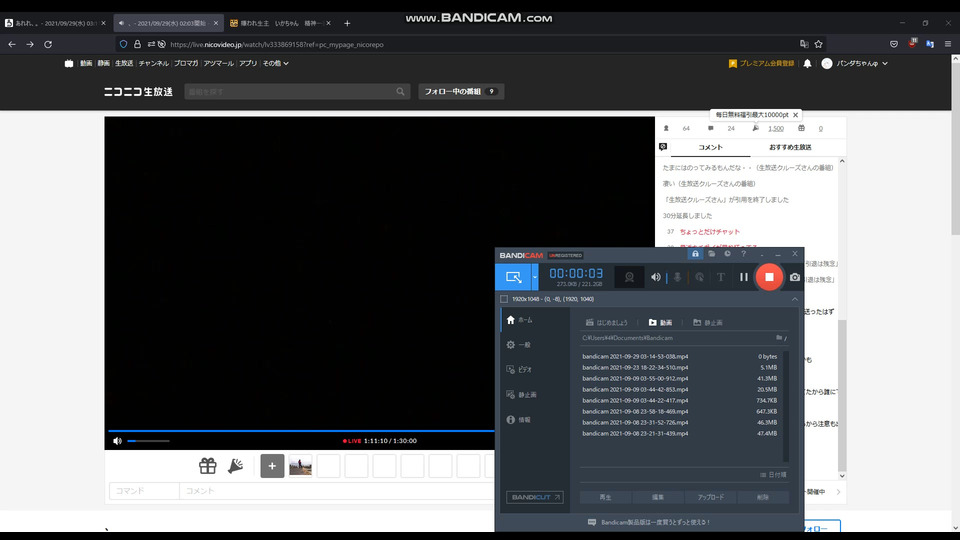Open 生放送 in Niconico top menu

[124, 63]
